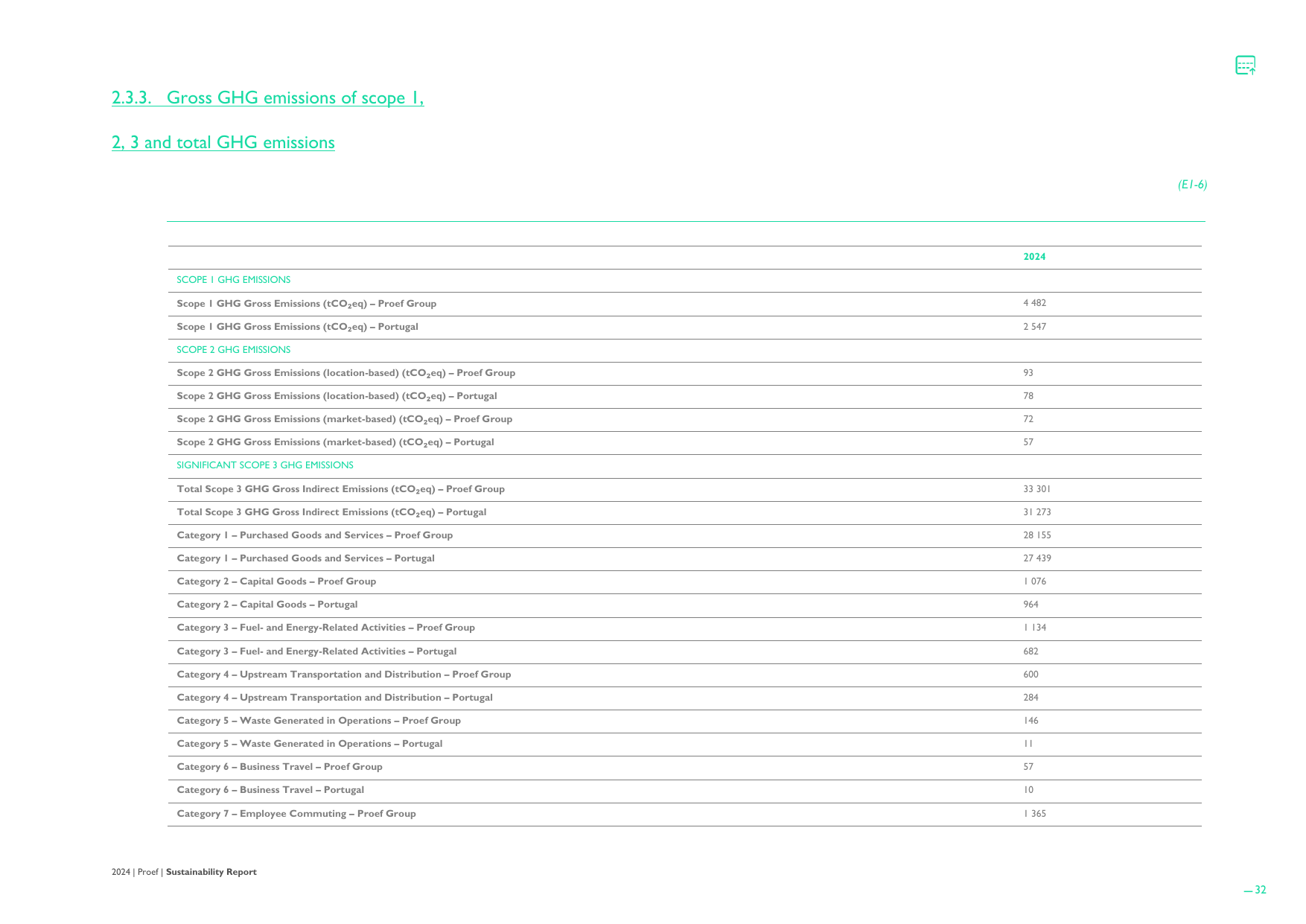Click the value 284
This screenshot has width=1306, height=924.
(x=1031, y=698)
